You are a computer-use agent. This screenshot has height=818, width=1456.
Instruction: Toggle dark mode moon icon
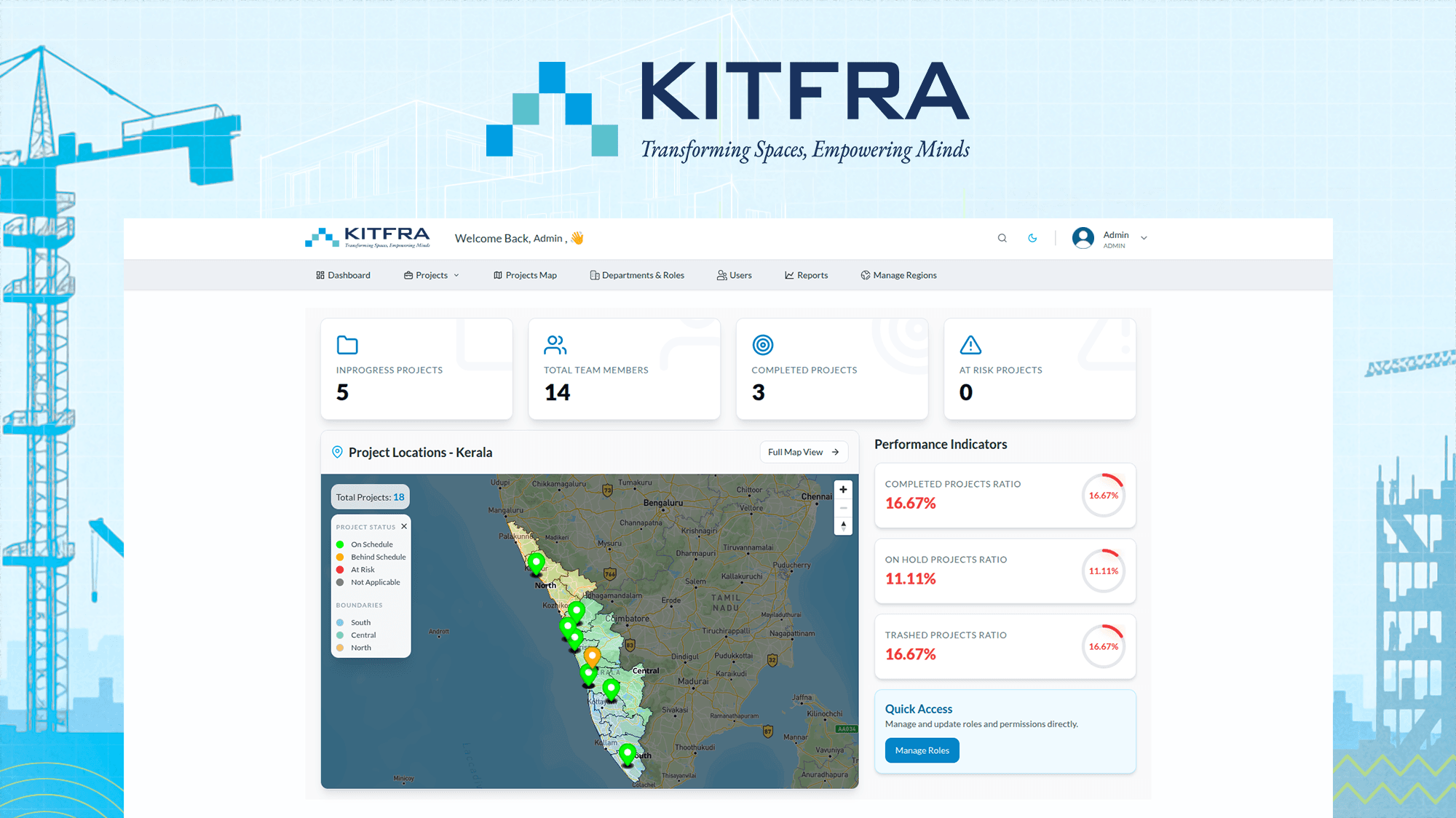pos(1032,238)
